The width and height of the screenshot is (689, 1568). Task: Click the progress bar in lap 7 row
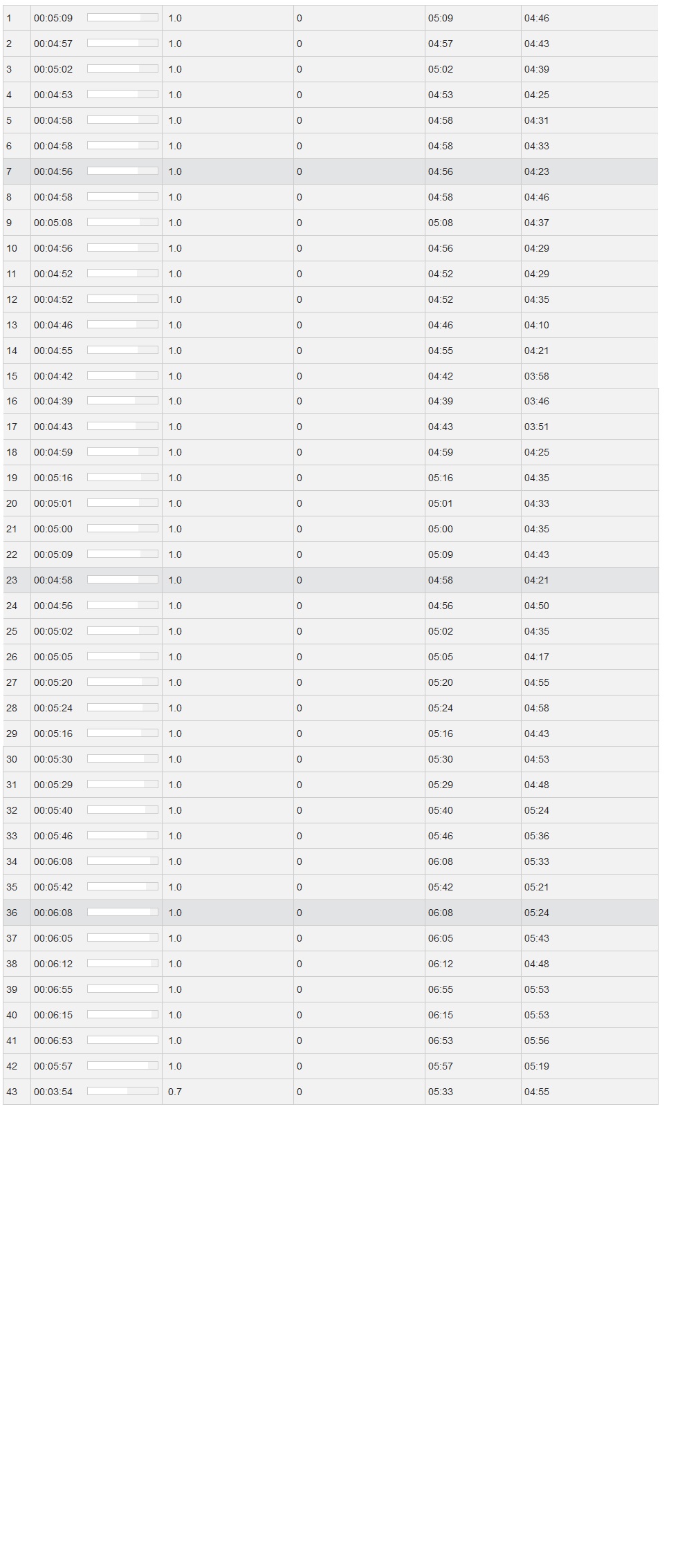pos(122,171)
